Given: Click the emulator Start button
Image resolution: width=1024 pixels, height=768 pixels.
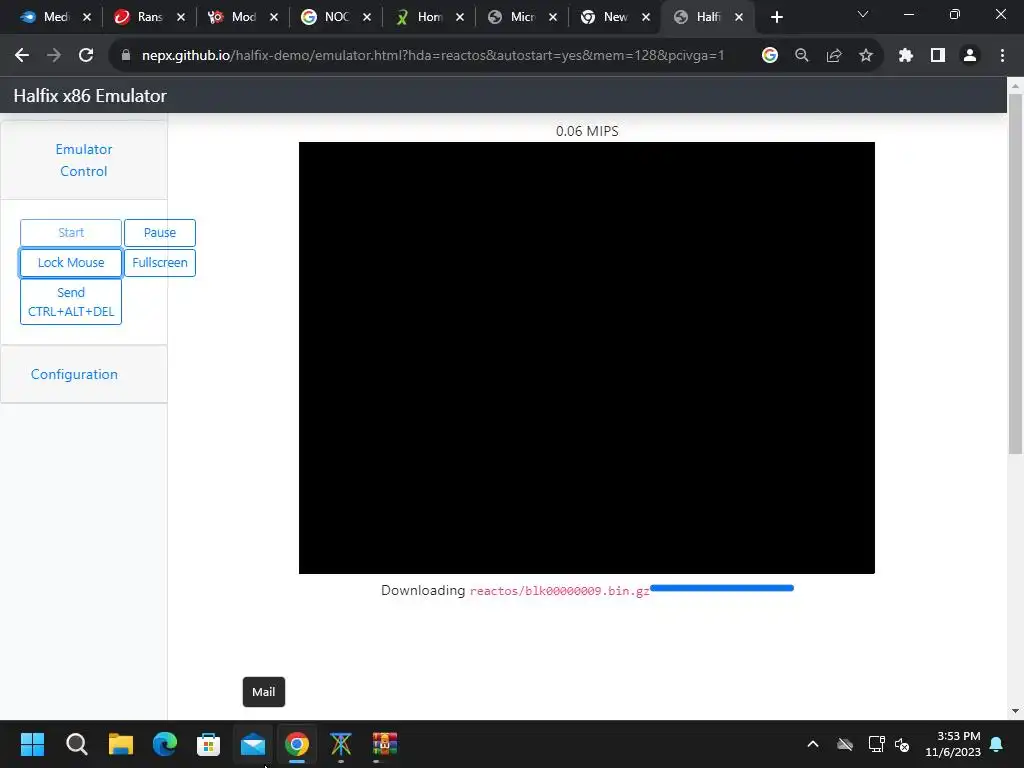Looking at the screenshot, I should [x=71, y=232].
